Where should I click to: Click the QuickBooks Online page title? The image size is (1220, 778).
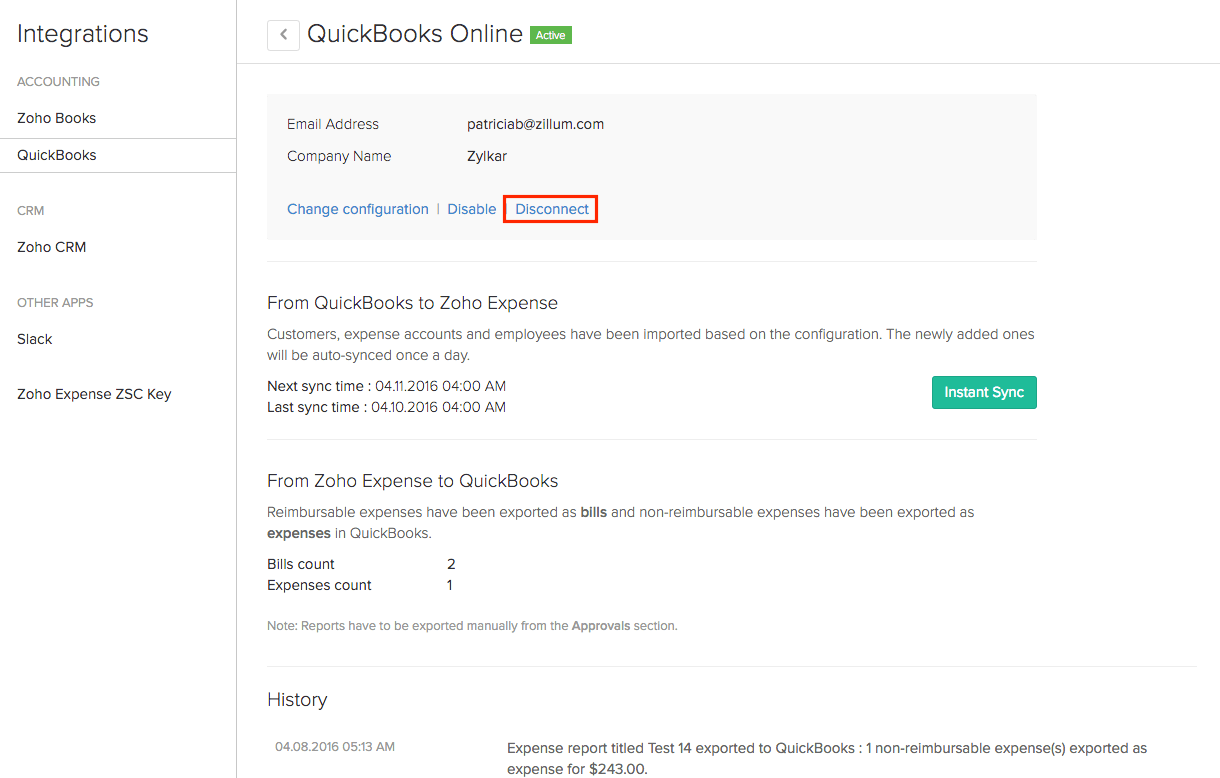point(415,34)
